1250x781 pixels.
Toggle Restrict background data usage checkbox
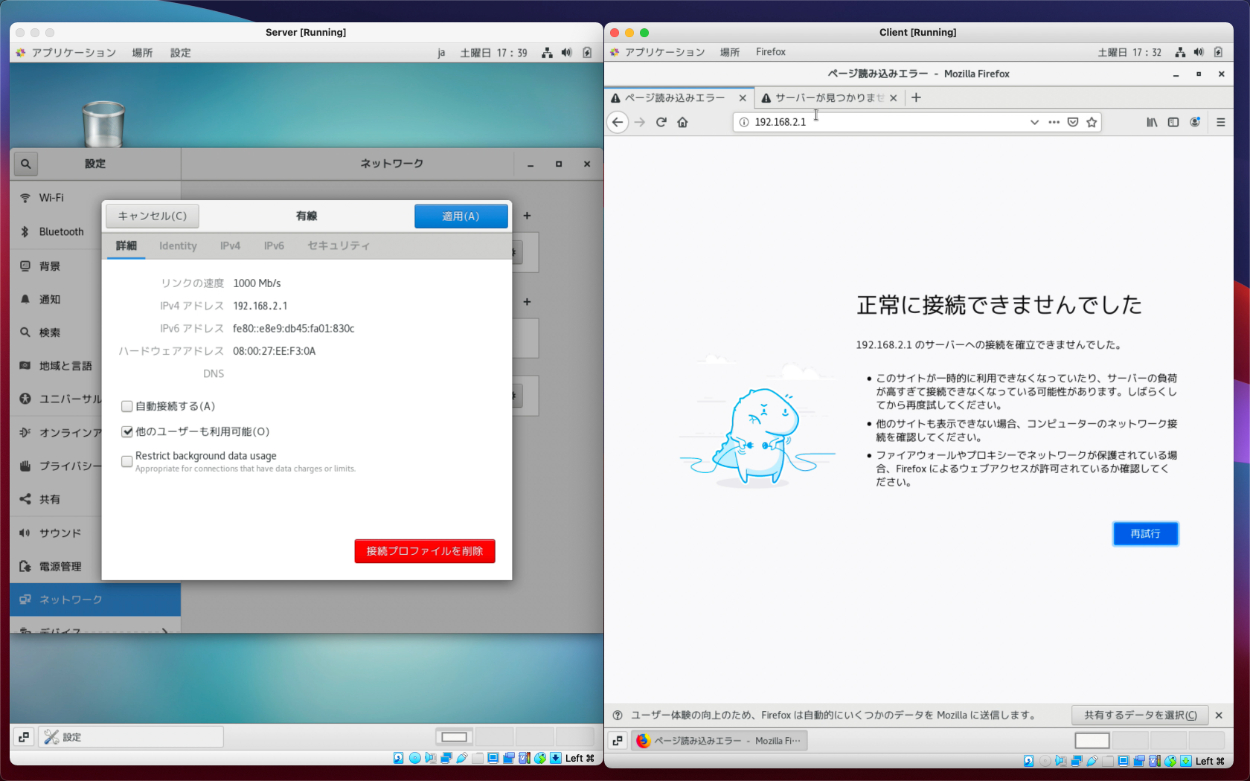127,461
